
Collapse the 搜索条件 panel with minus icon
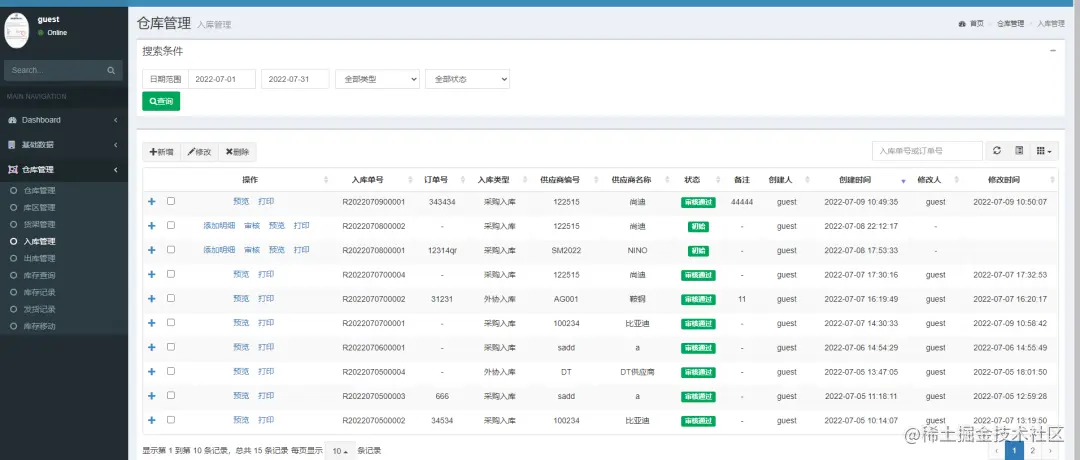click(1052, 50)
